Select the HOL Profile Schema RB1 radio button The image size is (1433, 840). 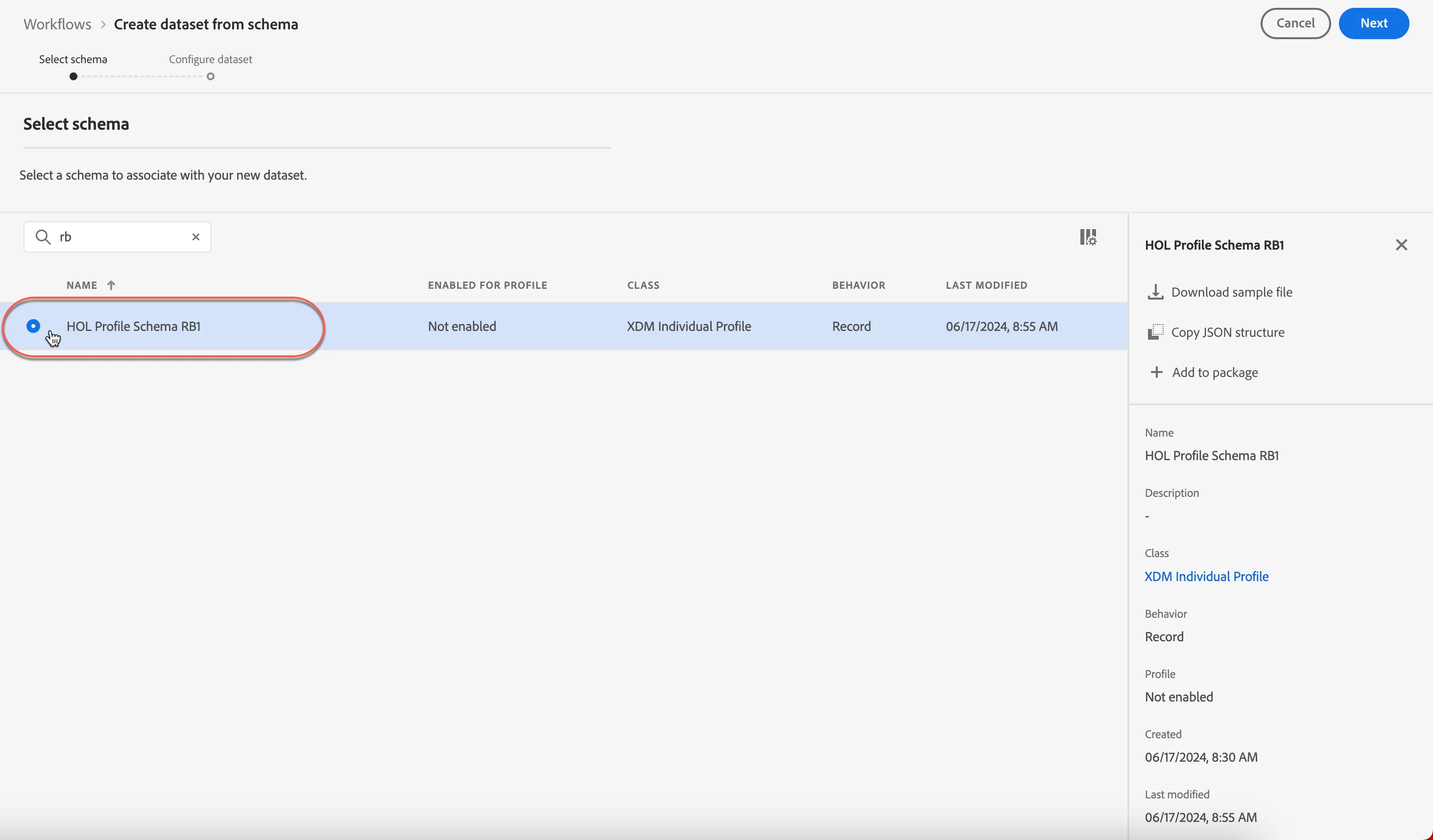tap(33, 326)
